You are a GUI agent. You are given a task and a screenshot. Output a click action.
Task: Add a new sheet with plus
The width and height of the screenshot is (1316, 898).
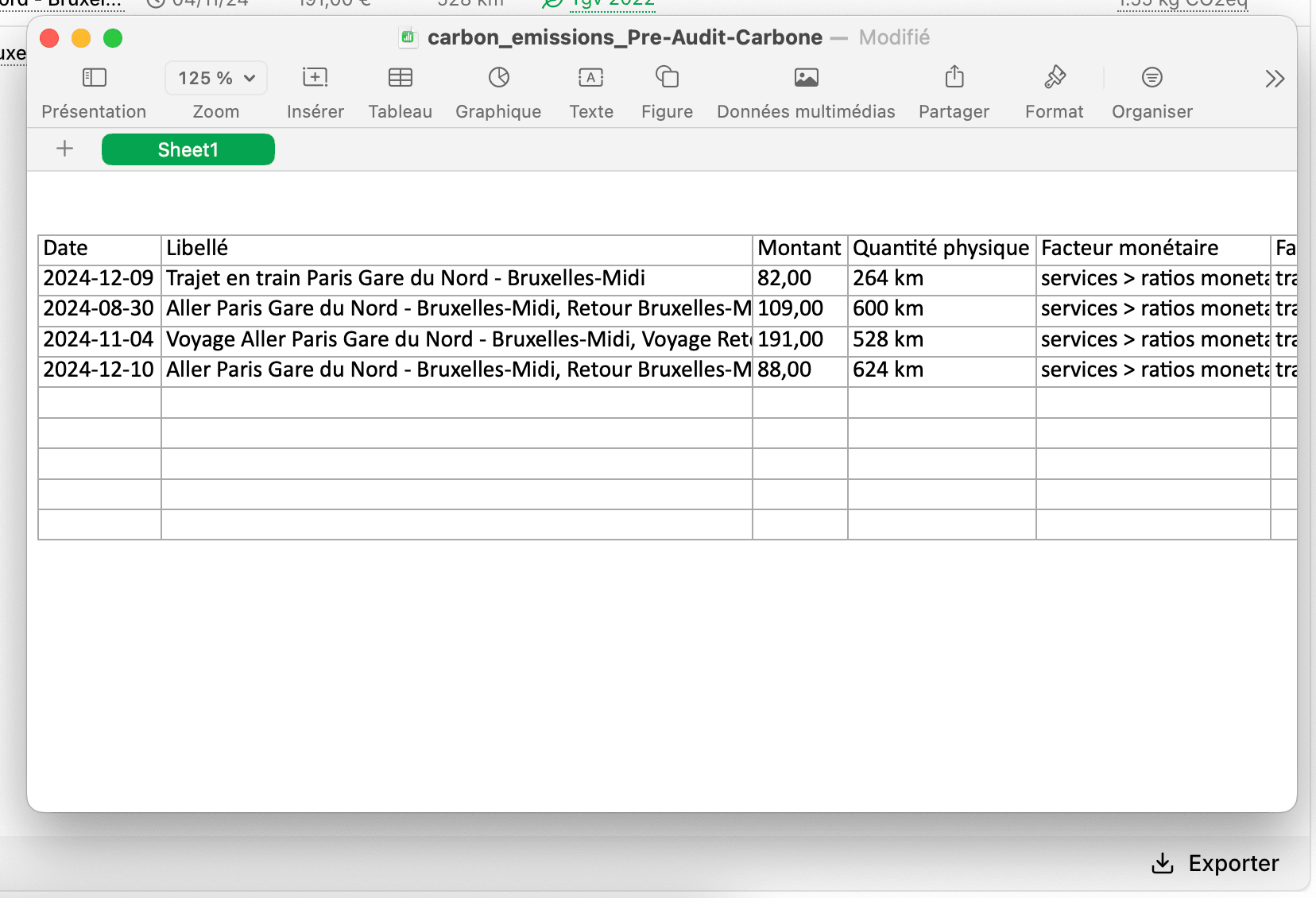click(x=65, y=149)
